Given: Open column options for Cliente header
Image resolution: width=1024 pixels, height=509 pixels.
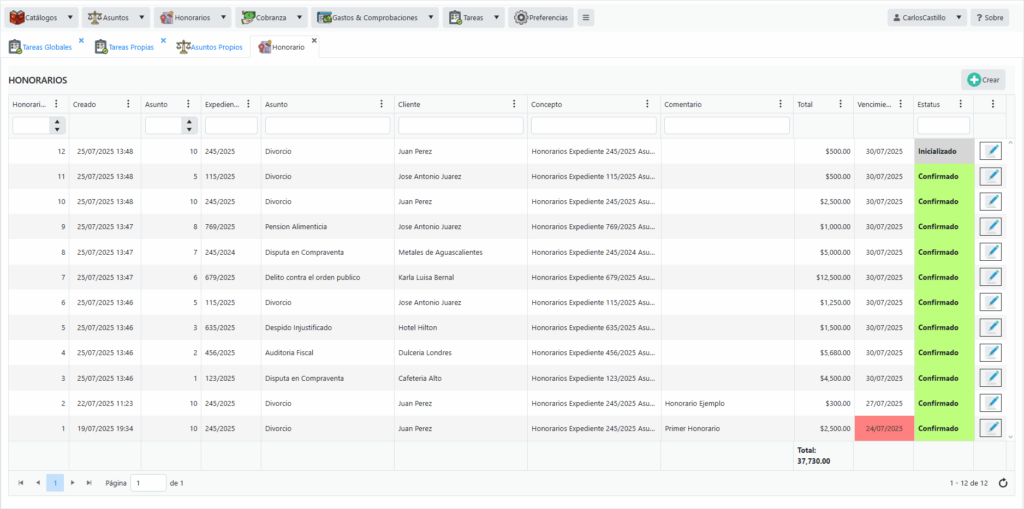Looking at the screenshot, I should (x=515, y=104).
